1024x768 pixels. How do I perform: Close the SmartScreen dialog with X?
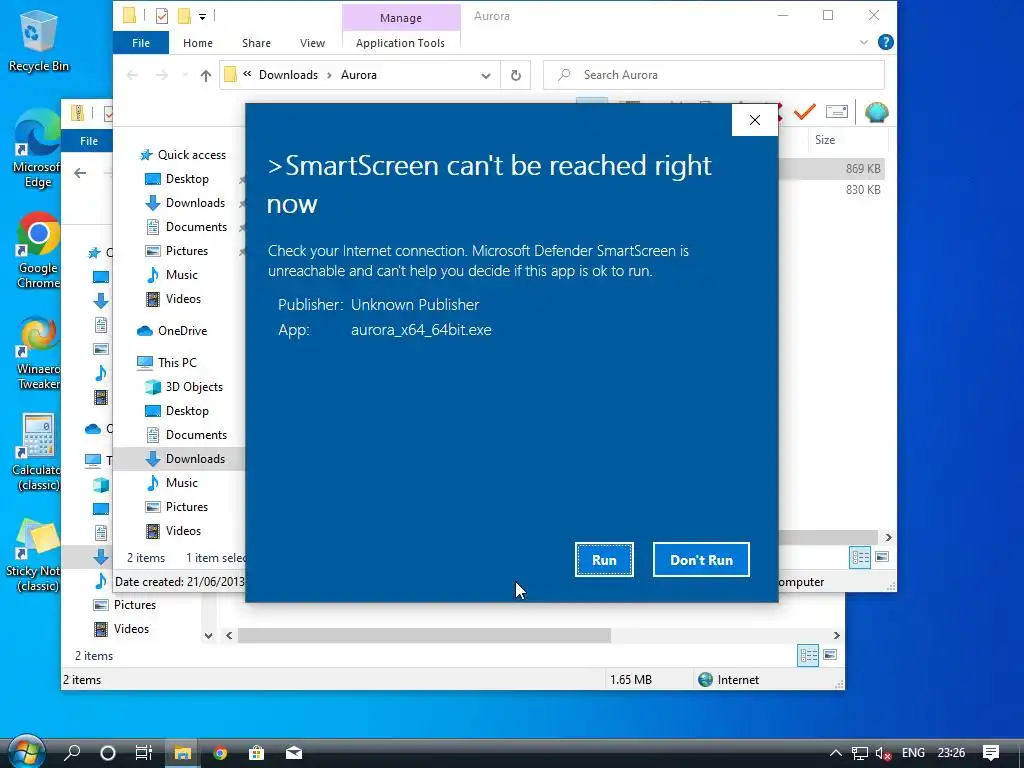point(755,120)
